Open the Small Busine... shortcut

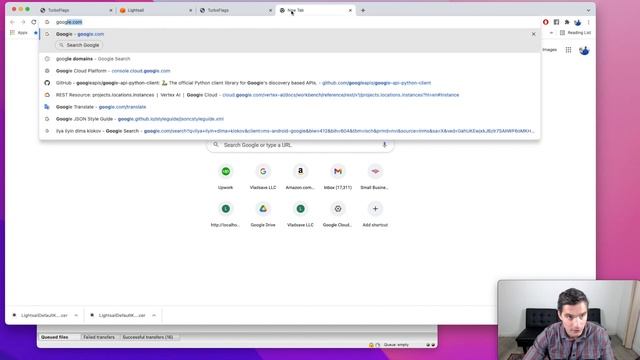(x=375, y=177)
